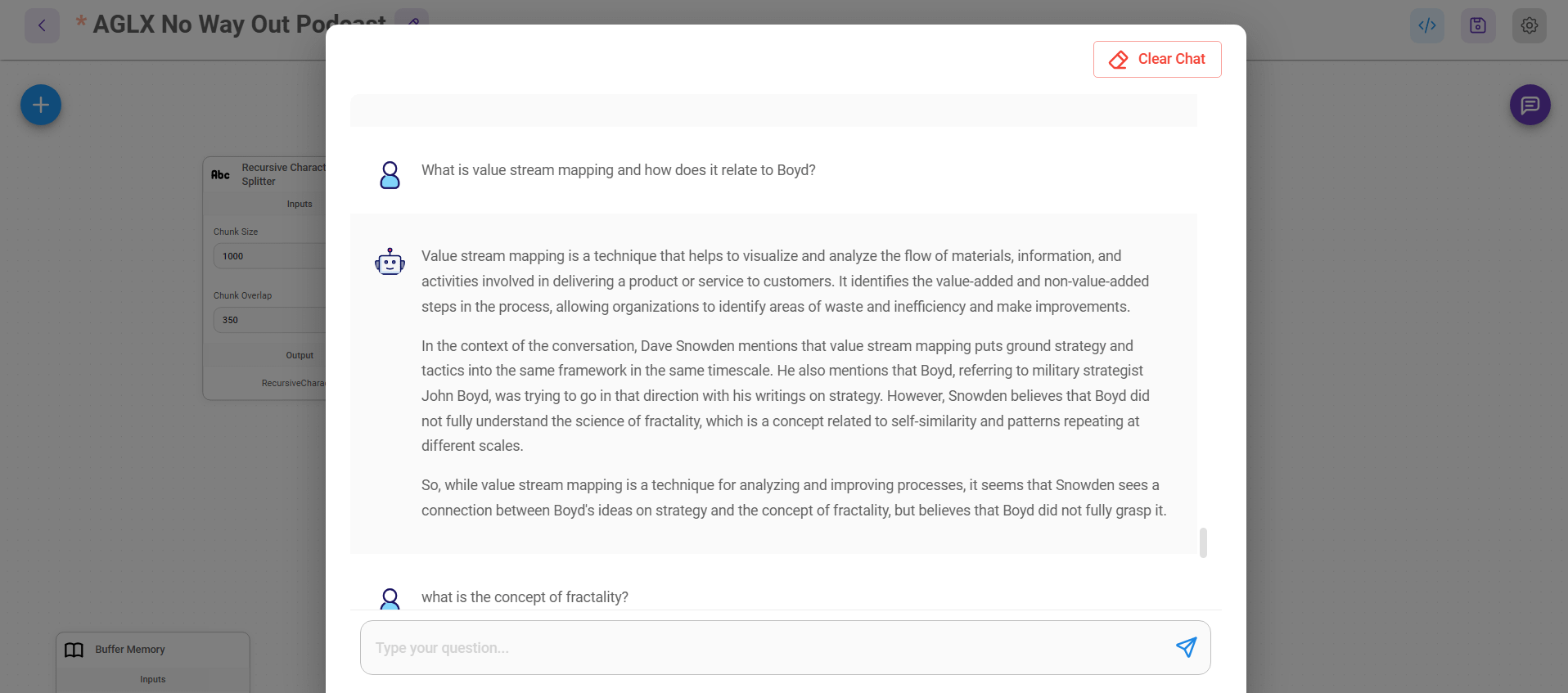Click the back chevron button

click(x=42, y=25)
